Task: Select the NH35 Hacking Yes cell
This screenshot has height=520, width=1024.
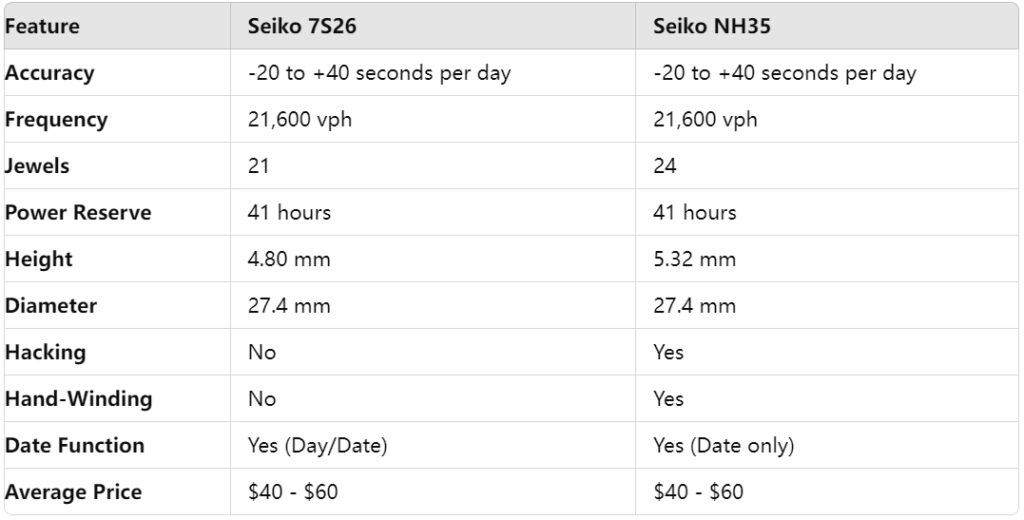Action: click(x=668, y=352)
